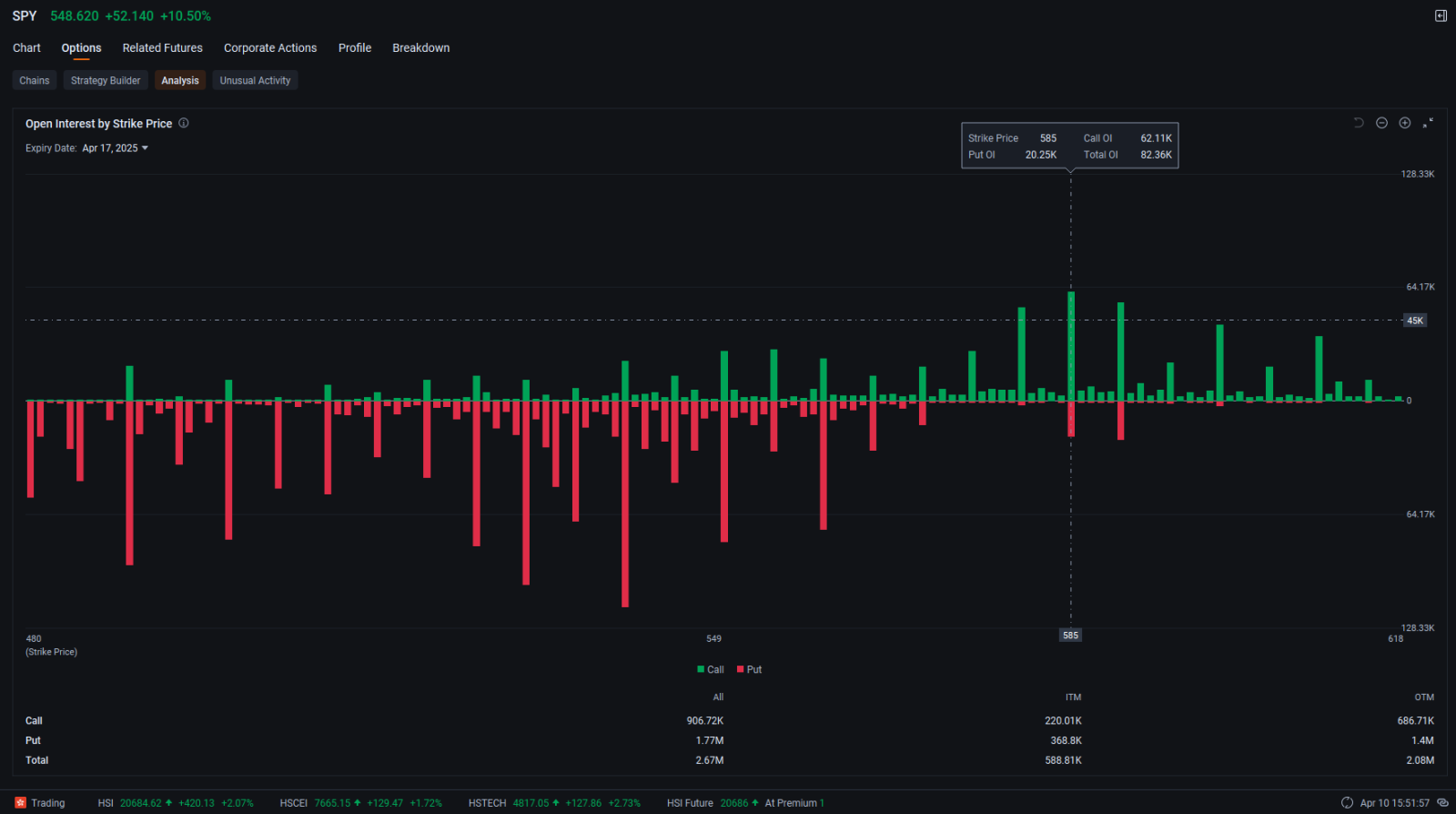Click the Apr 10 15:51:57 timestamp
This screenshot has width=1456, height=814.
coord(1395,803)
